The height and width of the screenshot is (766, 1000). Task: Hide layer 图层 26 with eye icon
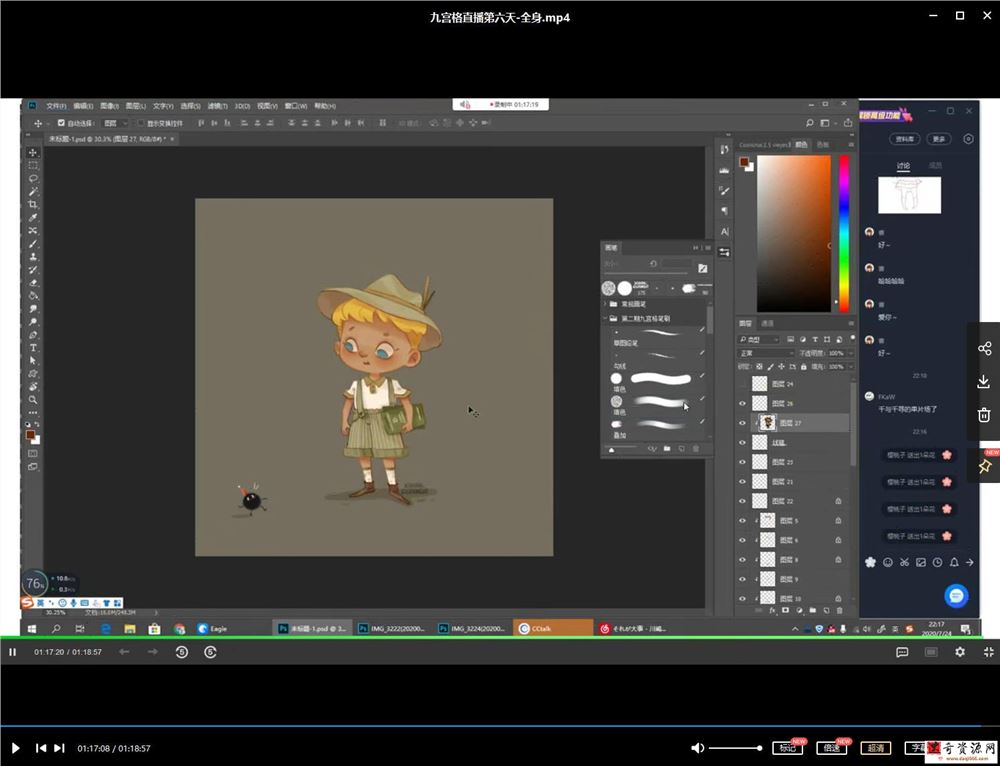pyautogui.click(x=742, y=403)
